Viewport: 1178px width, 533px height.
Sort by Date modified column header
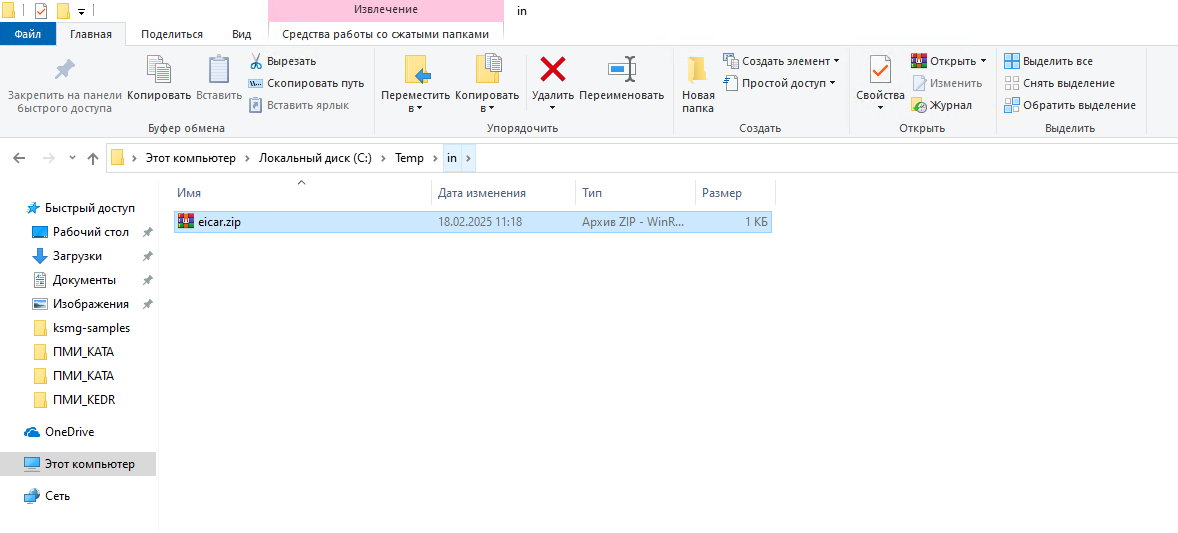pyautogui.click(x=482, y=193)
